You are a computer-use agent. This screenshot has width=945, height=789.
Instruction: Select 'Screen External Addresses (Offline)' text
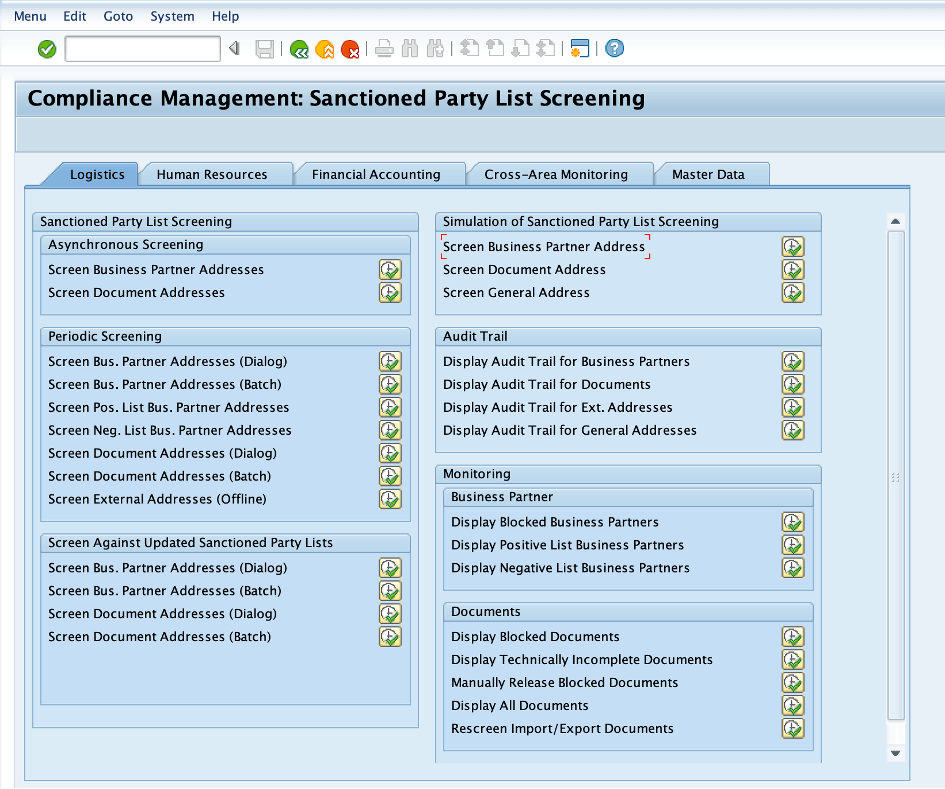(x=157, y=499)
